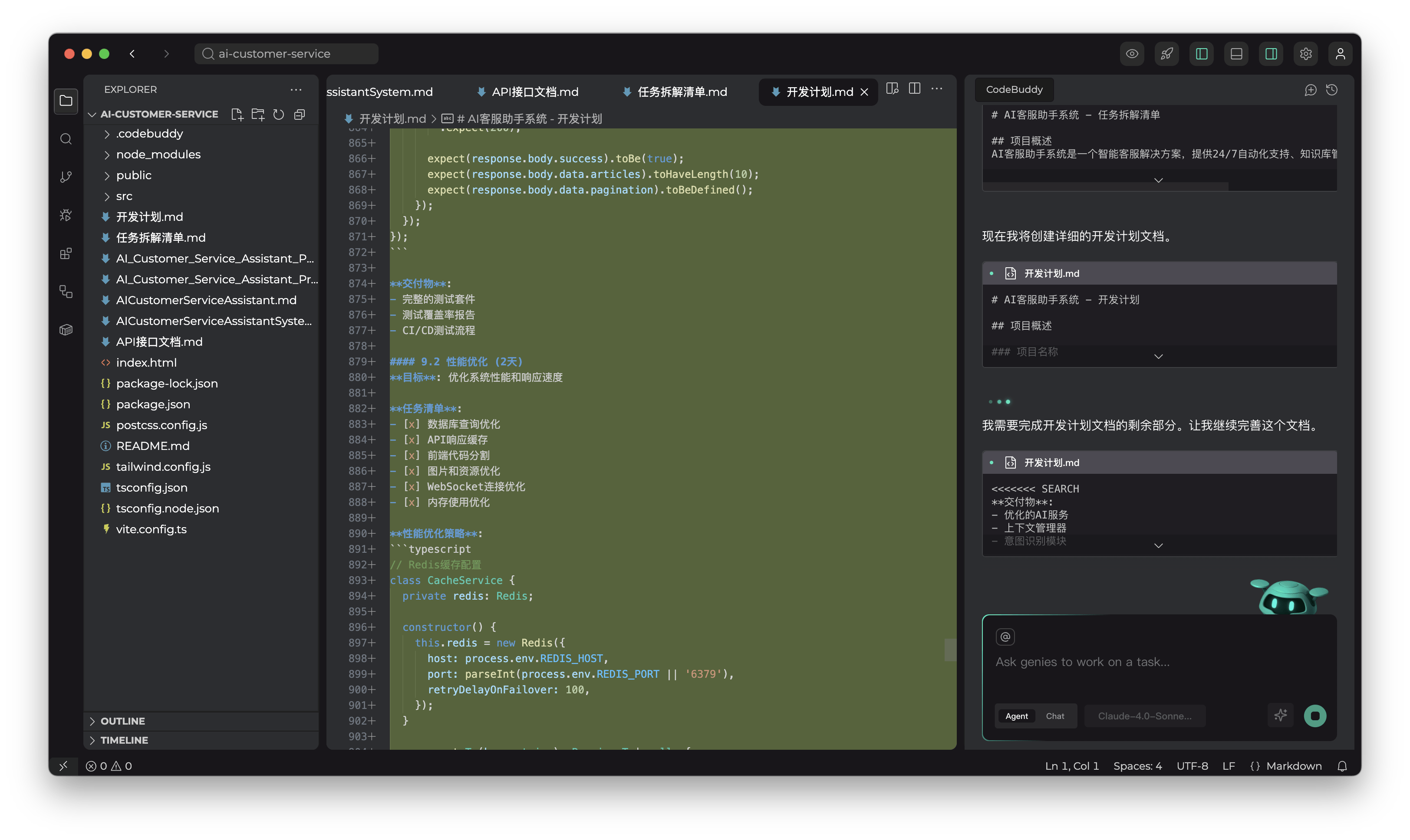
Task: Open the Run and Debug view
Action: pos(66,215)
